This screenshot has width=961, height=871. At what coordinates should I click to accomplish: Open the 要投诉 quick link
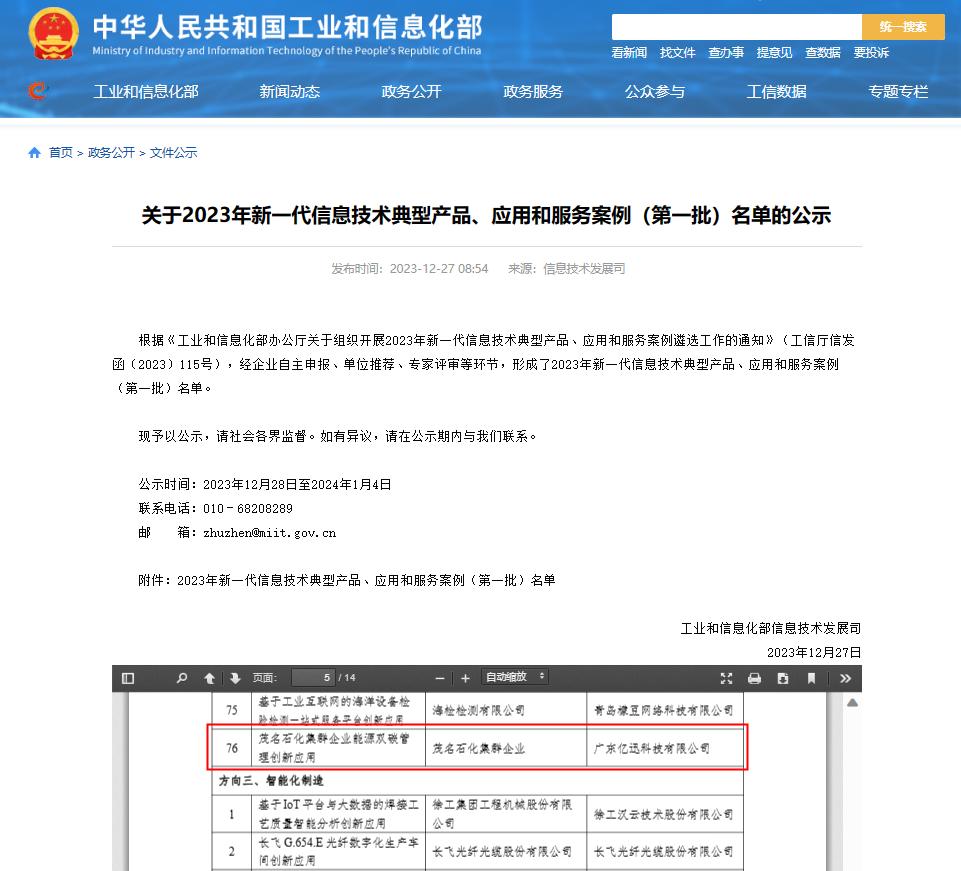point(871,53)
